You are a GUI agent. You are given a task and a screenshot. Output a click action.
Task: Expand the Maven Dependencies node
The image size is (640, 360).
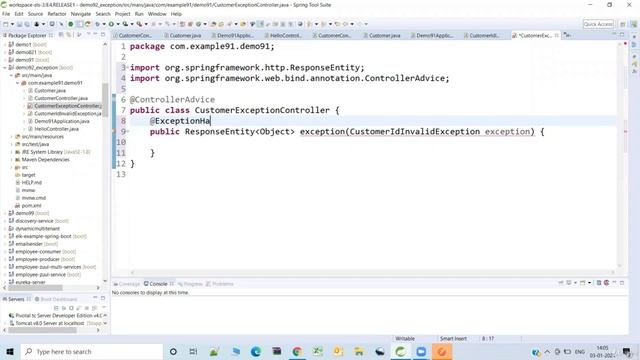tap(11, 160)
